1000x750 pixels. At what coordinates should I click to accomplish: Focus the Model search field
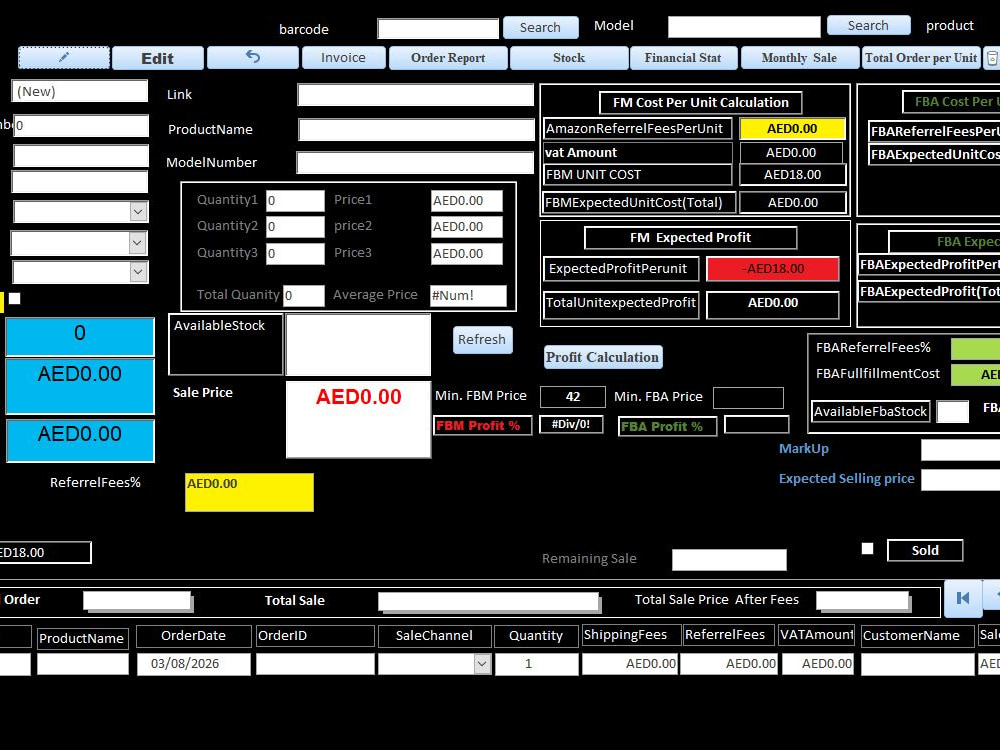pyautogui.click(x=744, y=27)
